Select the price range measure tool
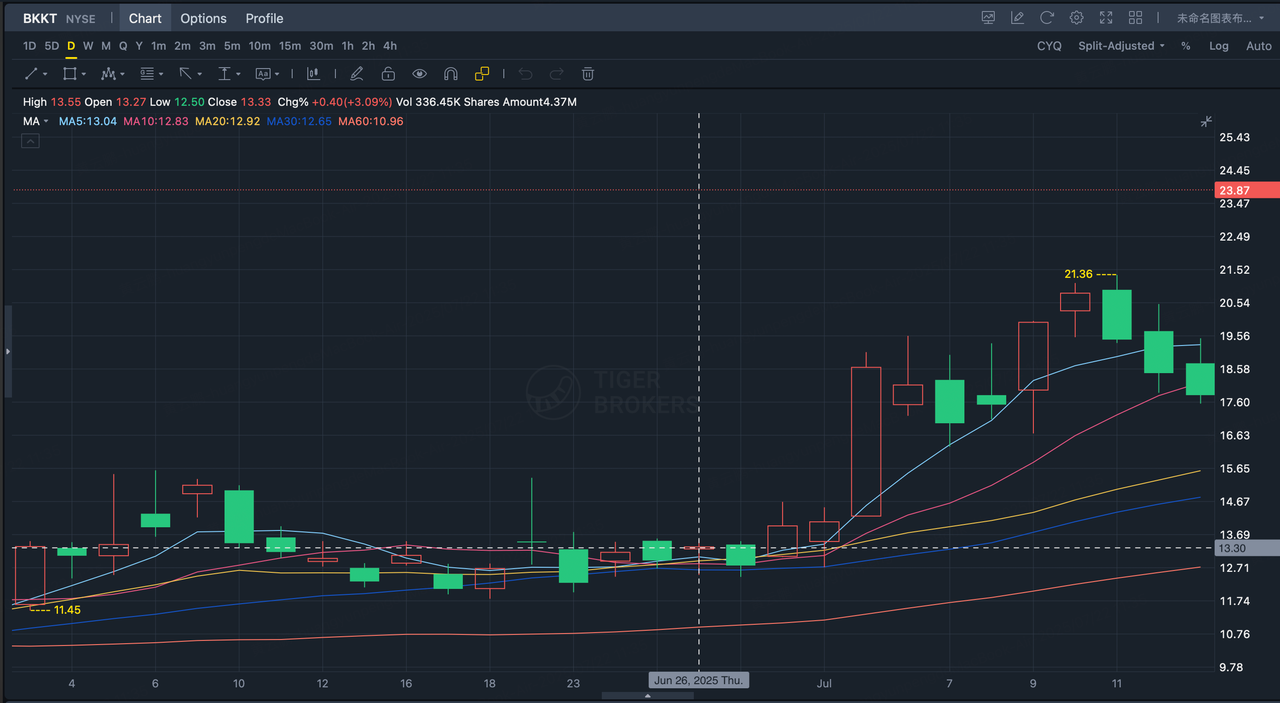This screenshot has height=703, width=1280. [224, 73]
